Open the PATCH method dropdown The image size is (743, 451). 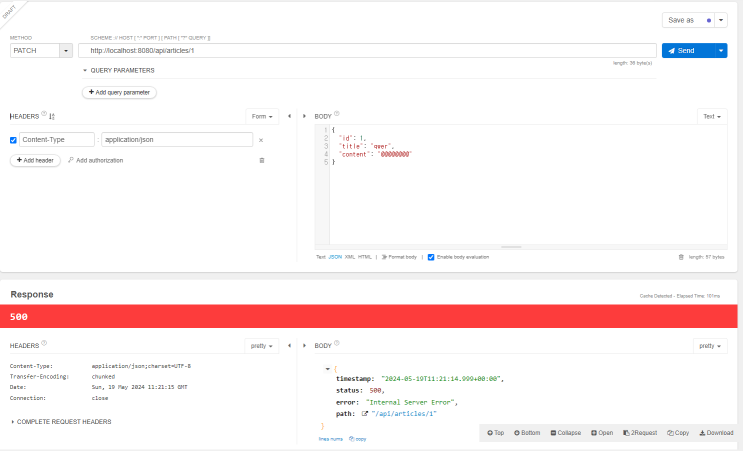67,51
